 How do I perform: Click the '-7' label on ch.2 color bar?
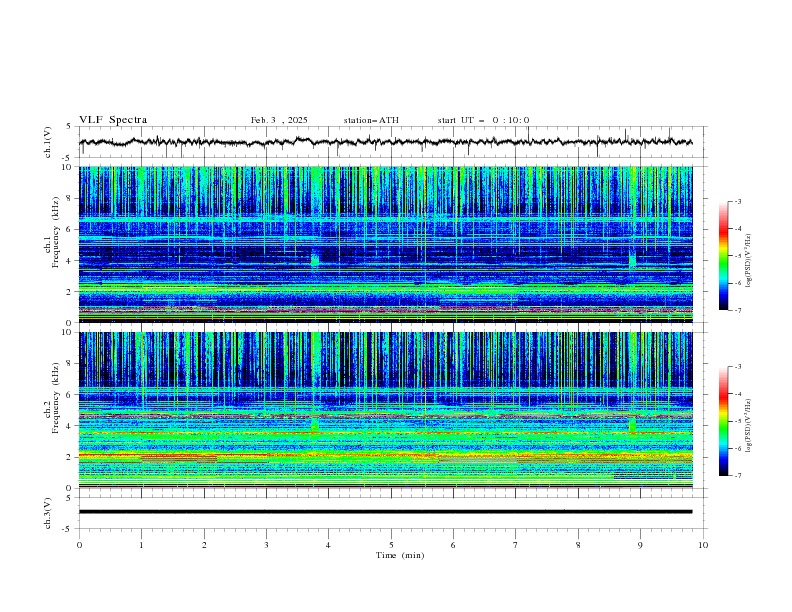[x=738, y=475]
